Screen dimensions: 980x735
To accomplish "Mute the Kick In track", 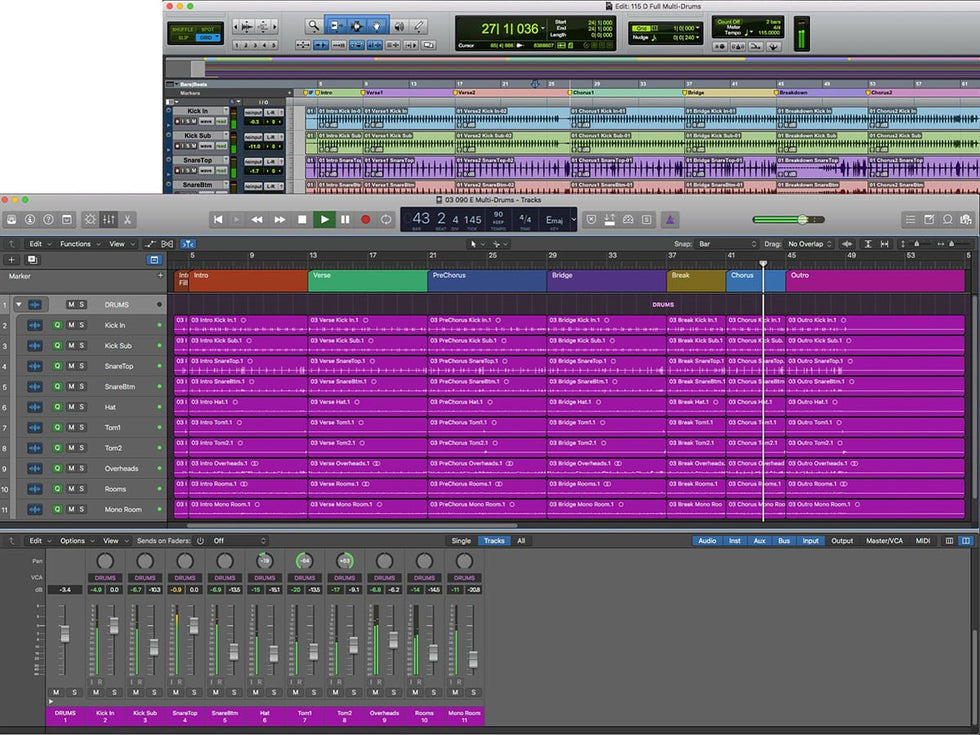I will tap(70, 325).
